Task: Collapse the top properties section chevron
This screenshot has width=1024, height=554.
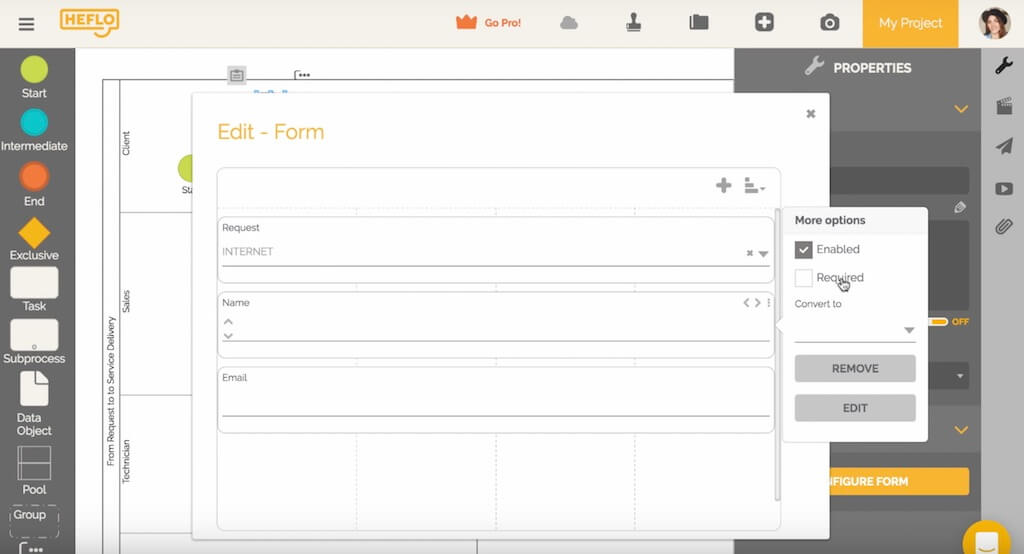Action: (x=961, y=108)
